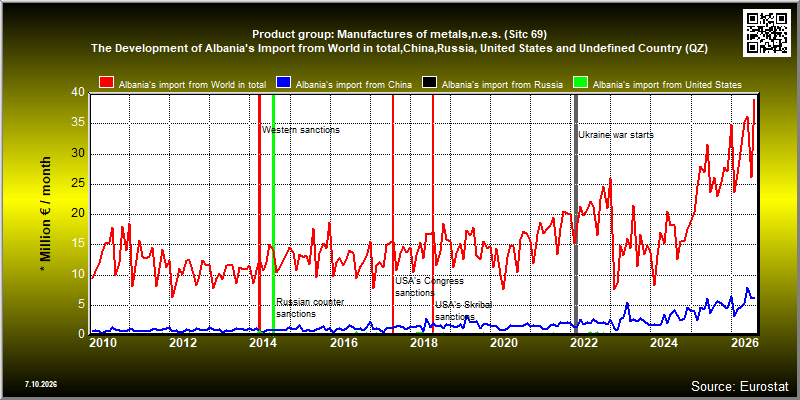The image size is (800, 400).
Task: Click the red vertical line at USA's Congress sanctions
Action: point(393,213)
